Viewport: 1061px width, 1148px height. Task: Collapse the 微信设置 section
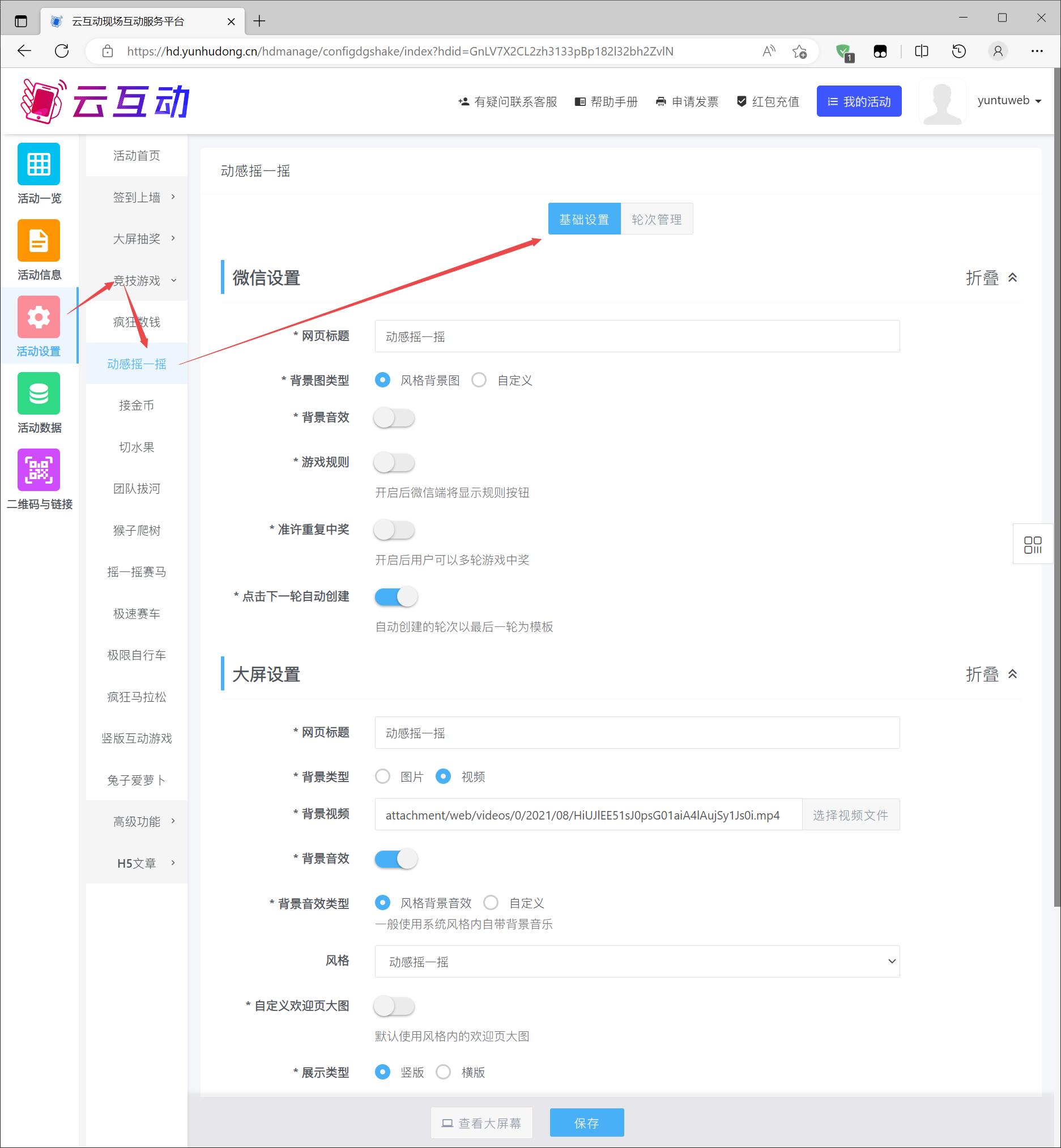(x=991, y=278)
